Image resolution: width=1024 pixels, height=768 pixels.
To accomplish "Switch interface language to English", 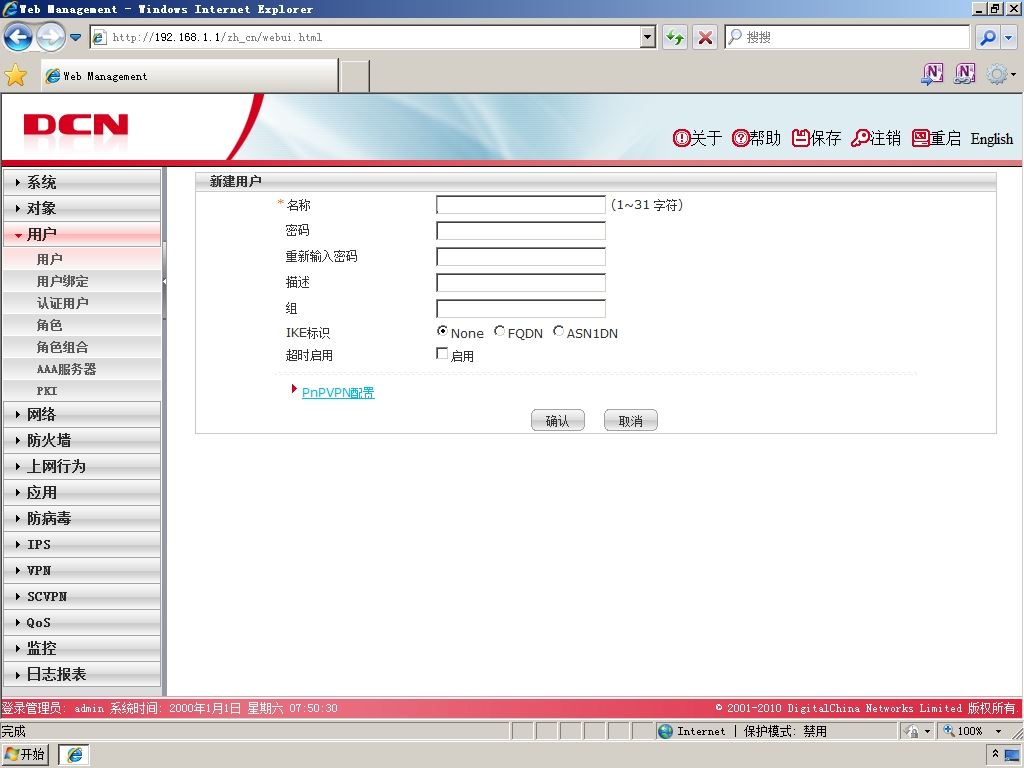I will click(x=991, y=138).
